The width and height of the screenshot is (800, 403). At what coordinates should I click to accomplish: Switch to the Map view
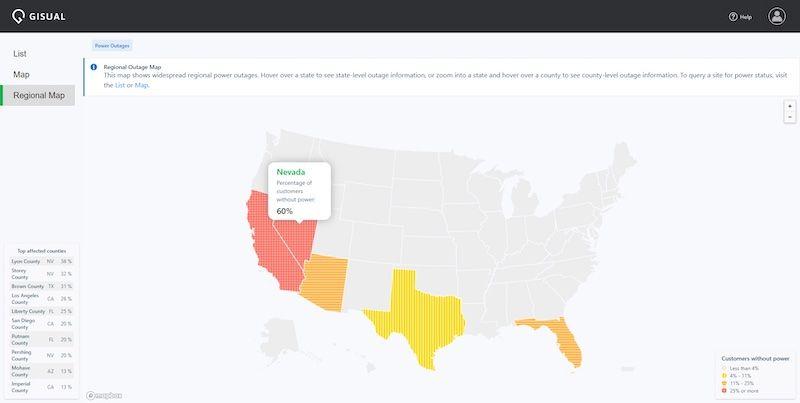point(21,74)
